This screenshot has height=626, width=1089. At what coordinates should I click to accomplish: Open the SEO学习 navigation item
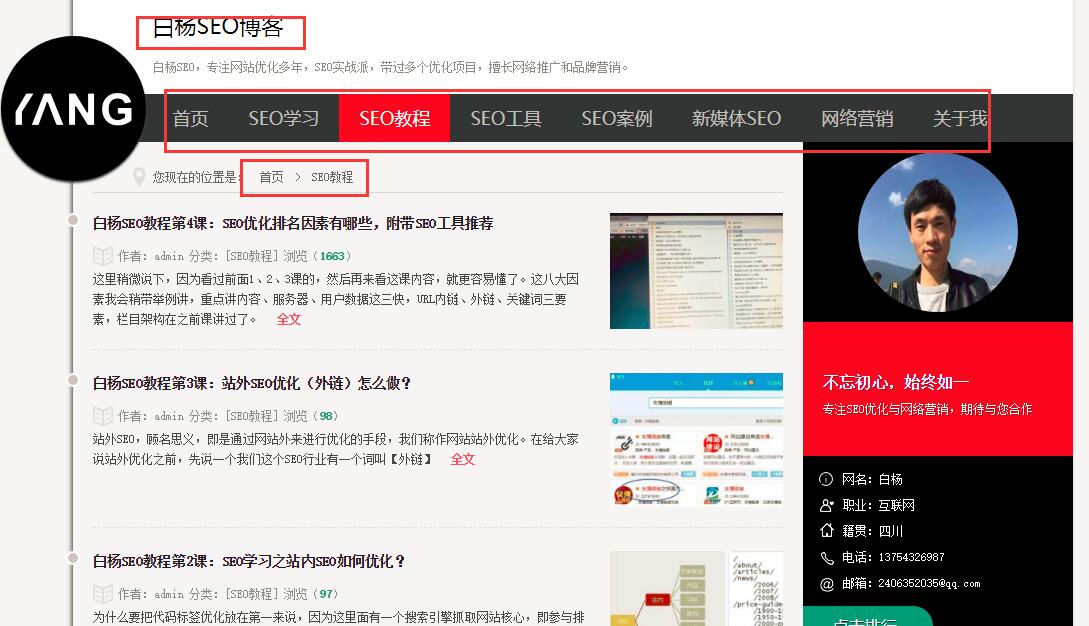[x=283, y=118]
